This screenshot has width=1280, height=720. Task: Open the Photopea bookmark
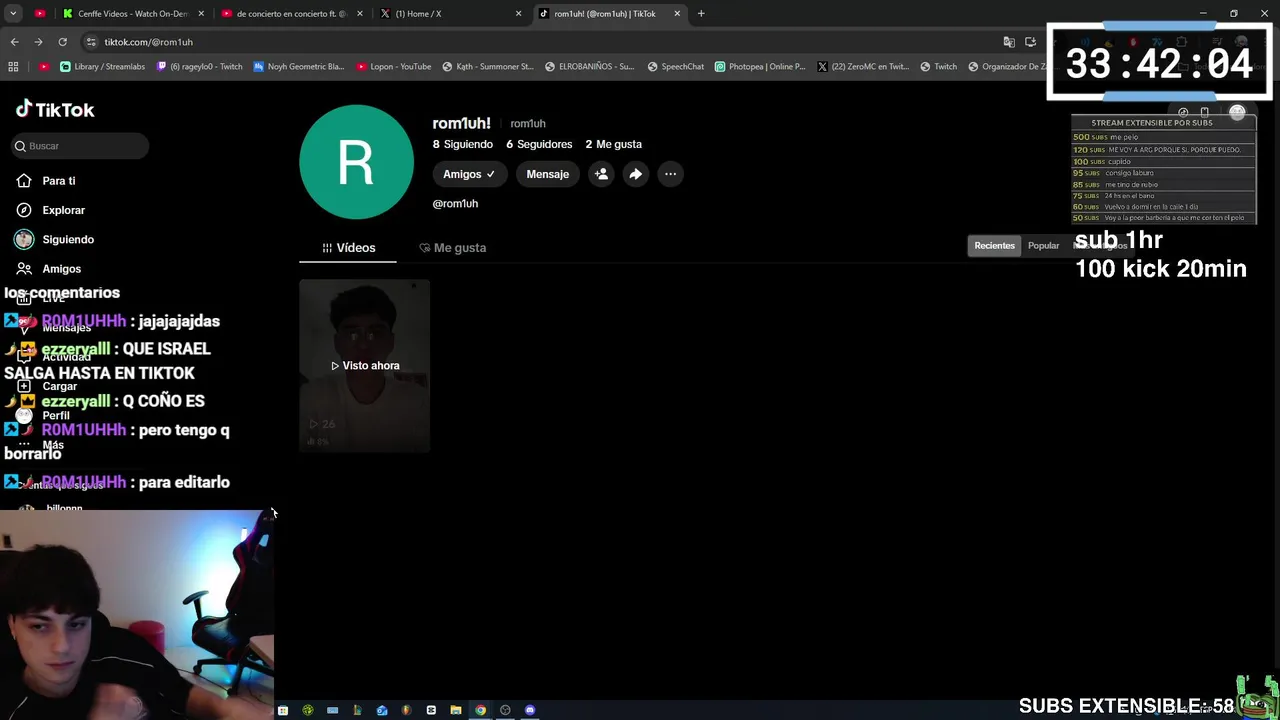(760, 67)
